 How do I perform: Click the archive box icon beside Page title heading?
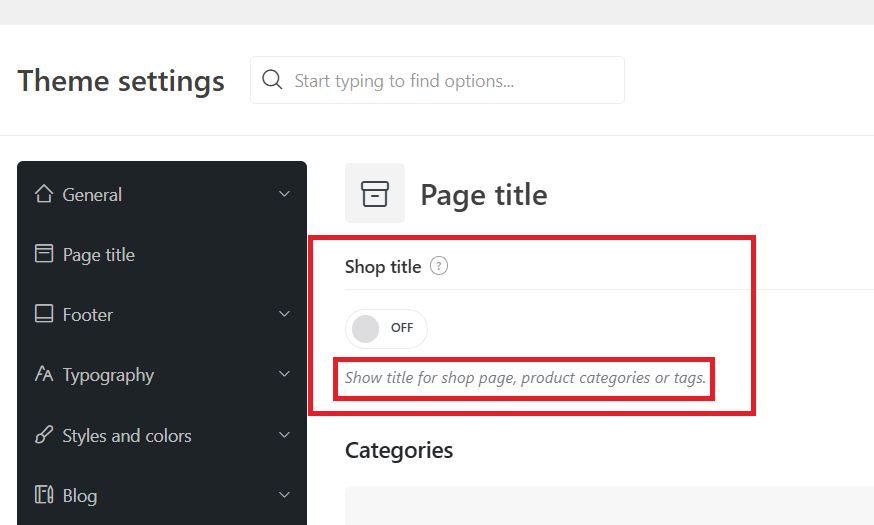[375, 193]
